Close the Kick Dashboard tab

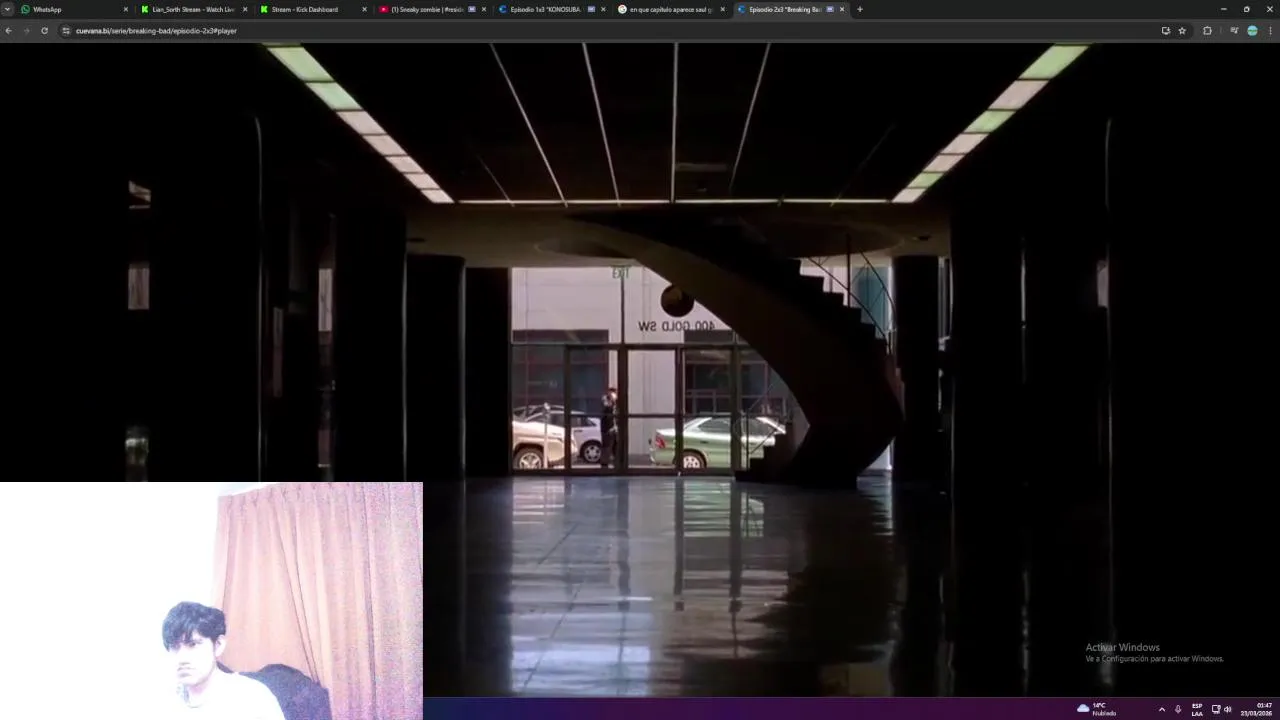(x=364, y=9)
